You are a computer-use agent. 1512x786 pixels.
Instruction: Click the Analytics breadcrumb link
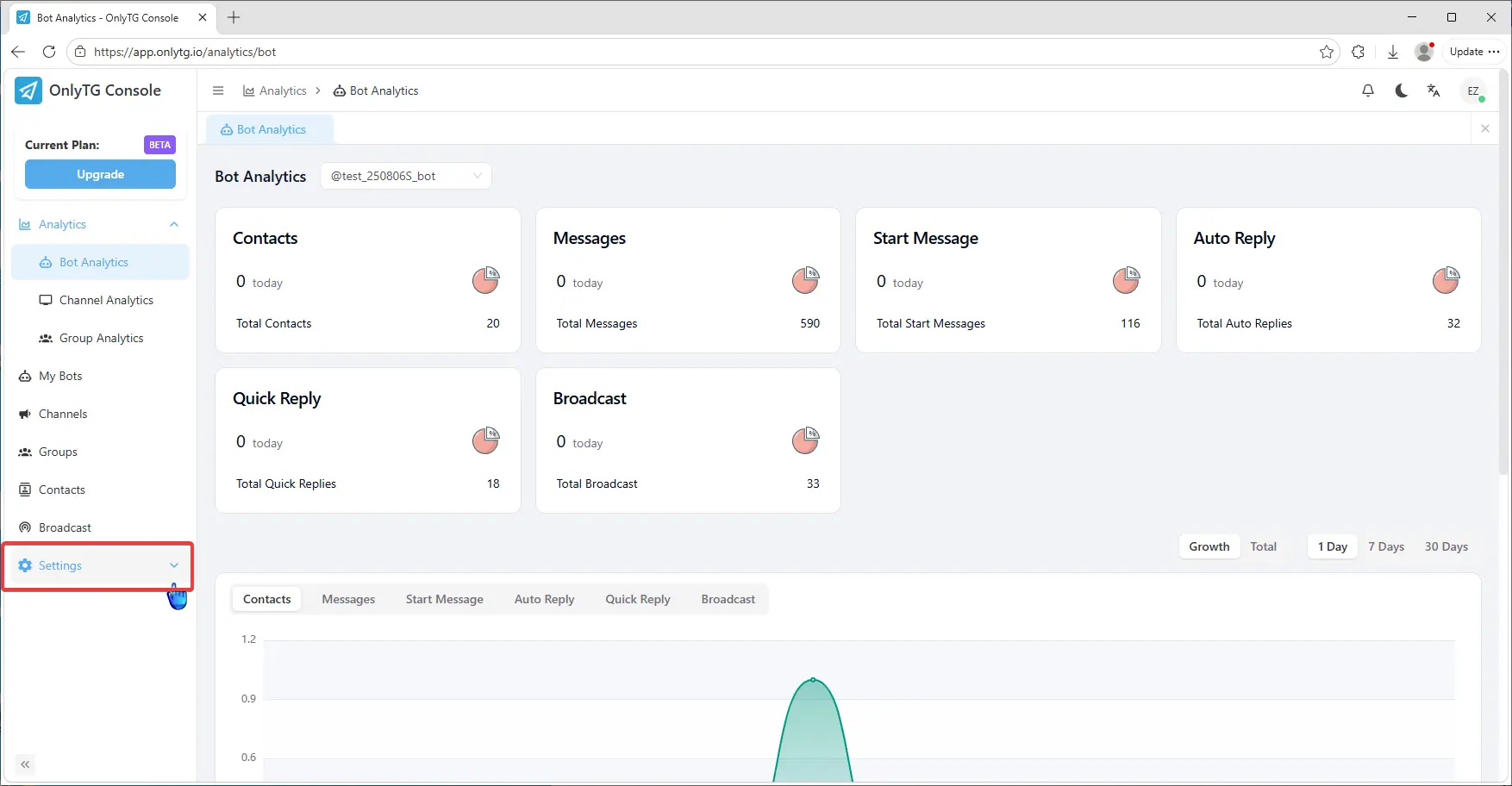coord(282,90)
